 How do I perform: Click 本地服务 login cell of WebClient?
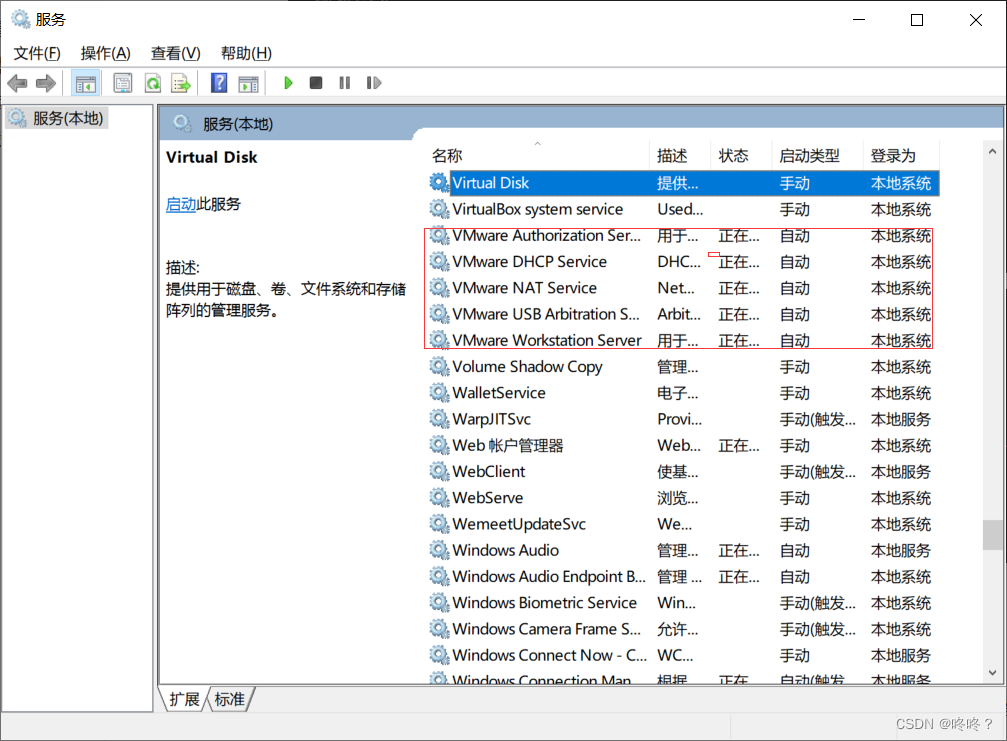[900, 472]
